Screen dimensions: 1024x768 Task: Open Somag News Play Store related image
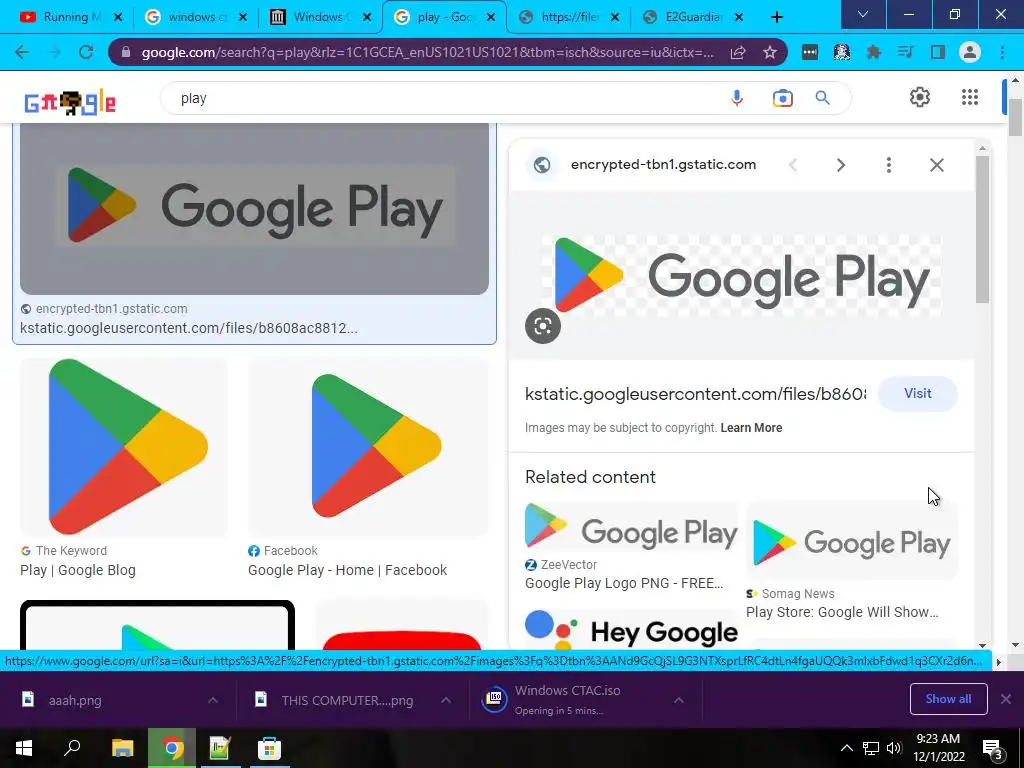pyautogui.click(x=852, y=542)
